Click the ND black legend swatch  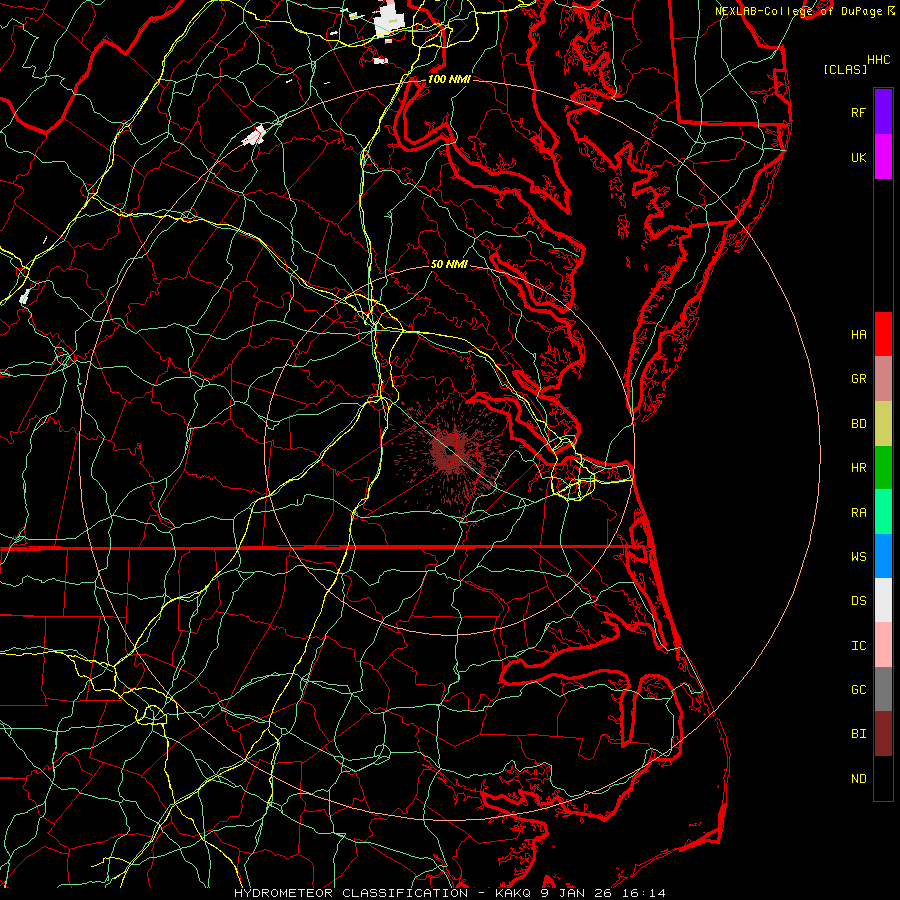tap(883, 778)
